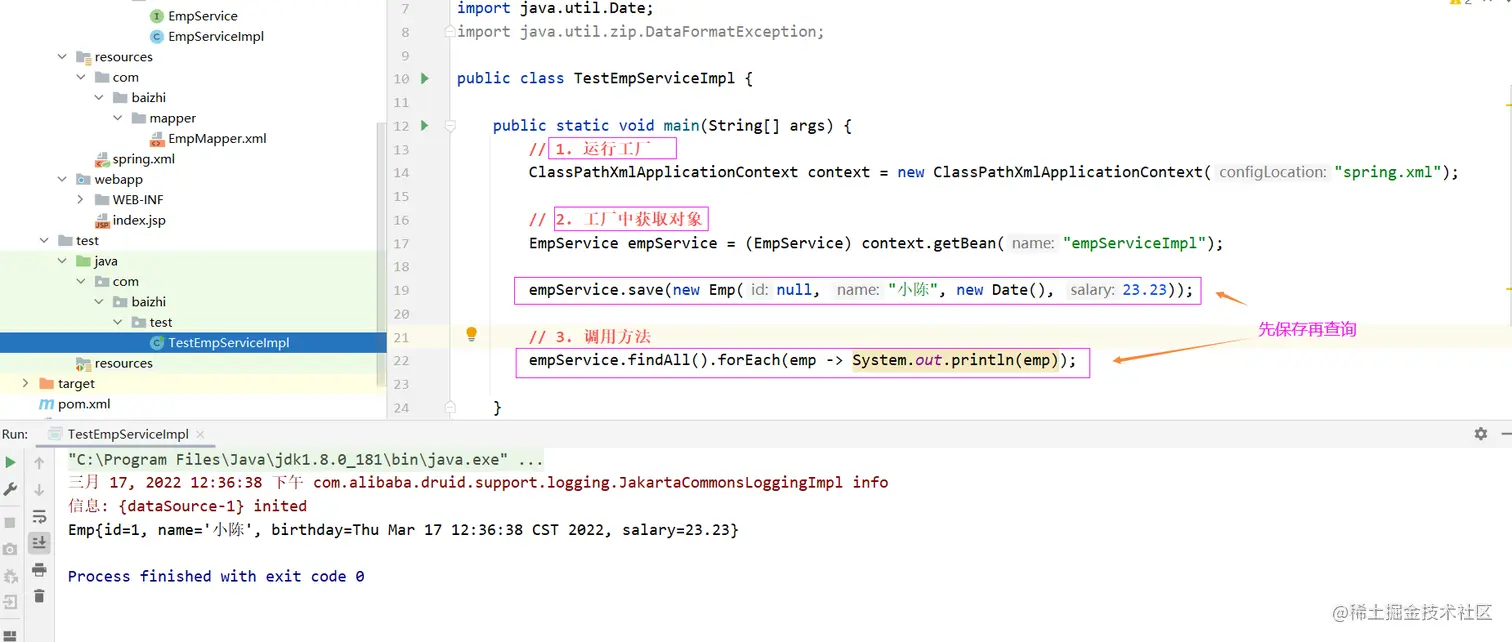1512x642 pixels.
Task: Select index.jsp in project tree
Action: [139, 221]
